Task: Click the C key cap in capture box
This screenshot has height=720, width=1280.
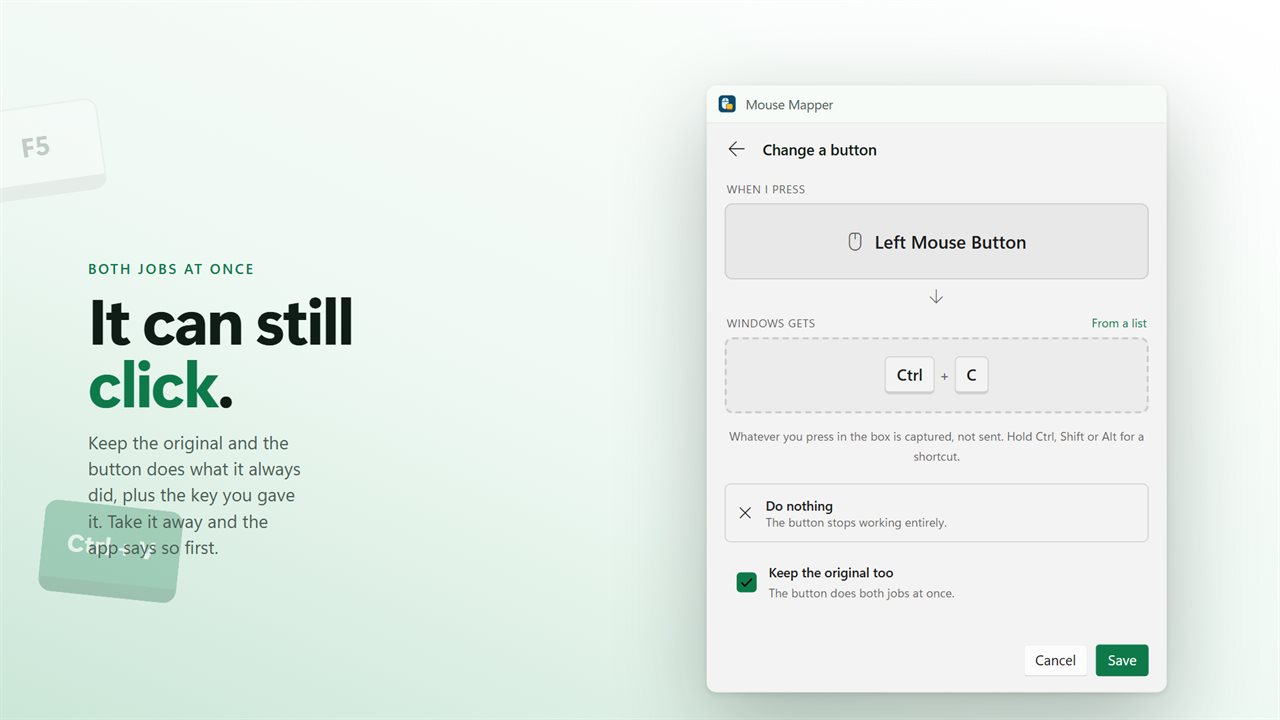Action: (971, 375)
